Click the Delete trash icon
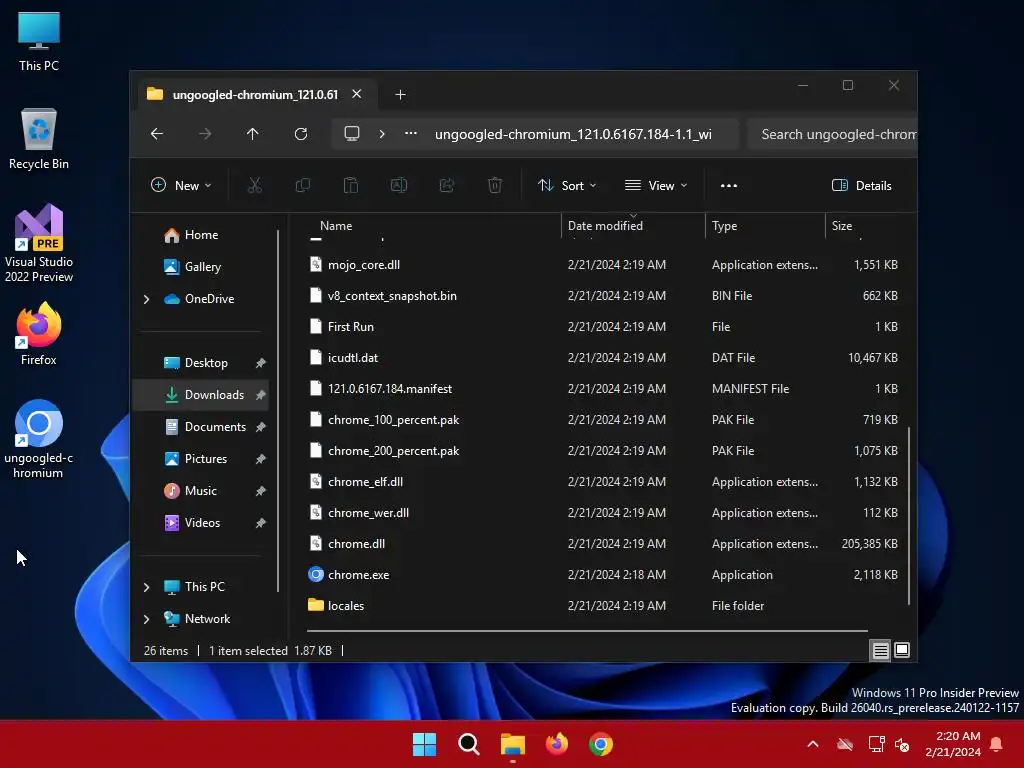This screenshot has height=768, width=1024. (x=495, y=185)
